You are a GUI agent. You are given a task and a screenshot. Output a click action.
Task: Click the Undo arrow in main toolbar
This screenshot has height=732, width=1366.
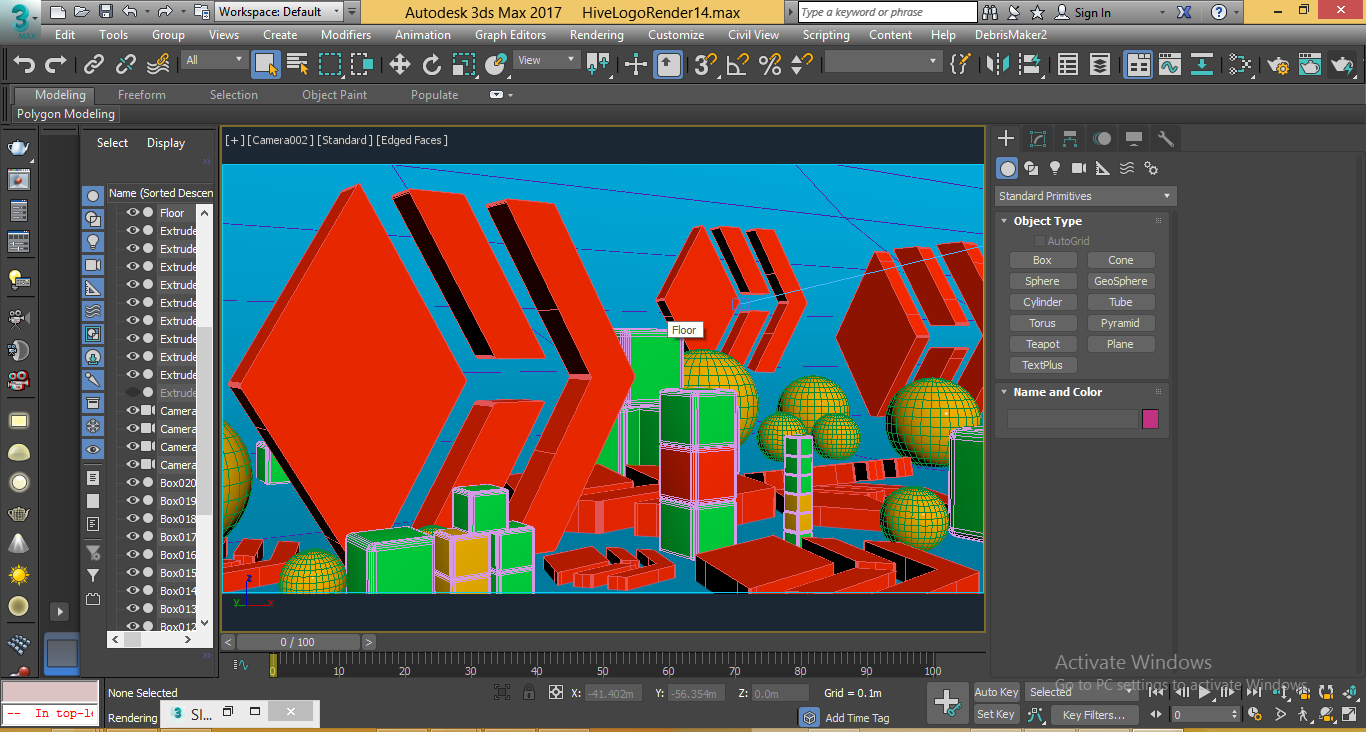pyautogui.click(x=24, y=65)
